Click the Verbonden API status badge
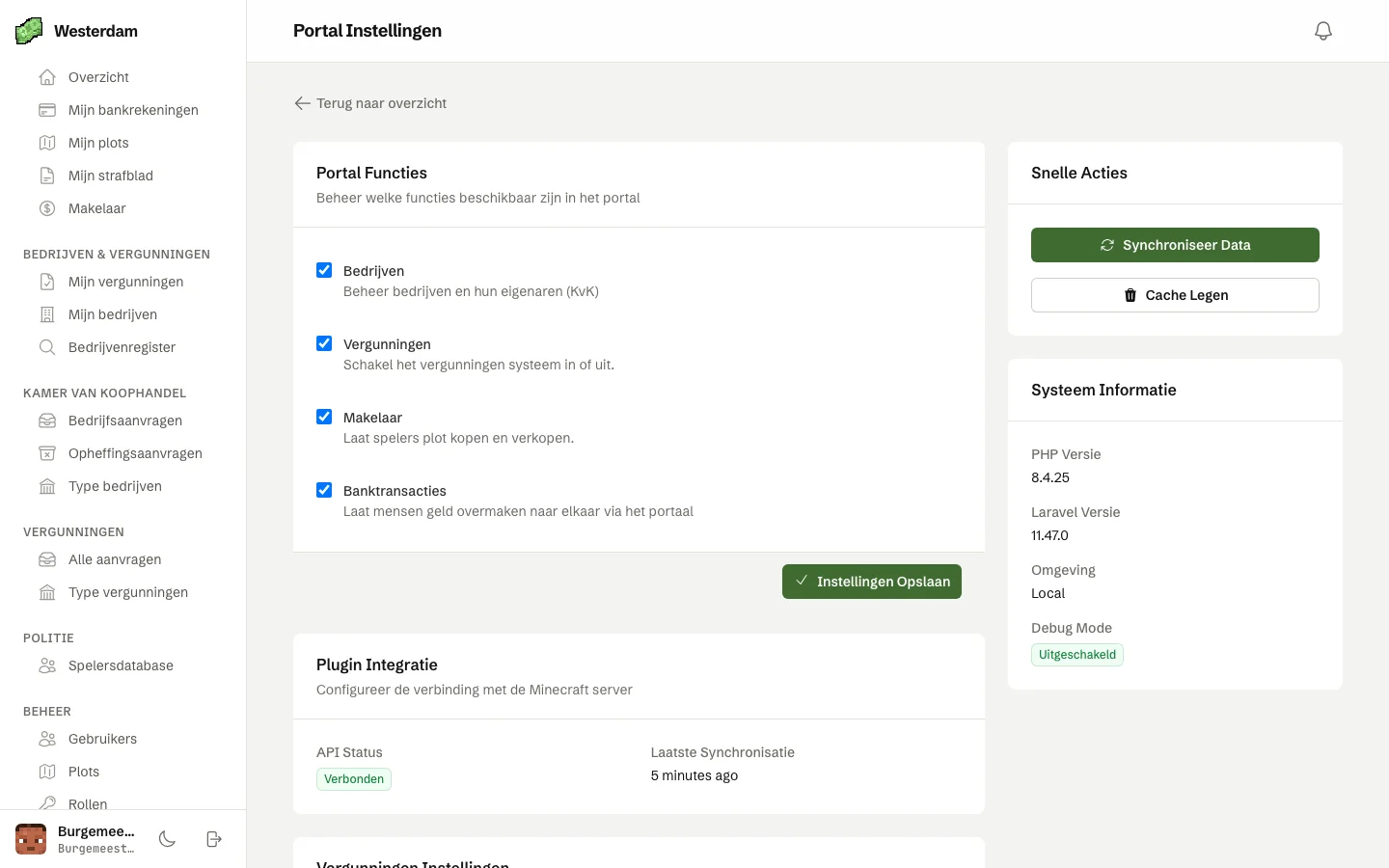This screenshot has width=1389, height=868. click(x=354, y=779)
